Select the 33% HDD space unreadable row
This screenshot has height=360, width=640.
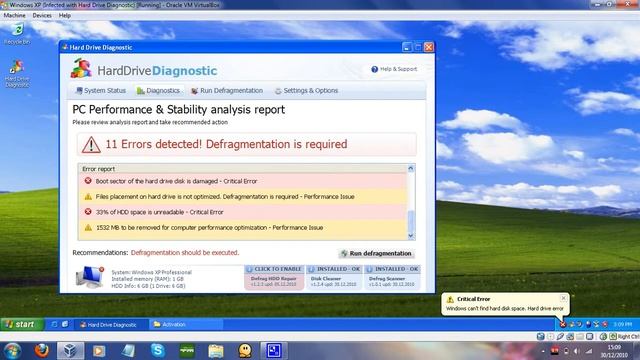243,212
